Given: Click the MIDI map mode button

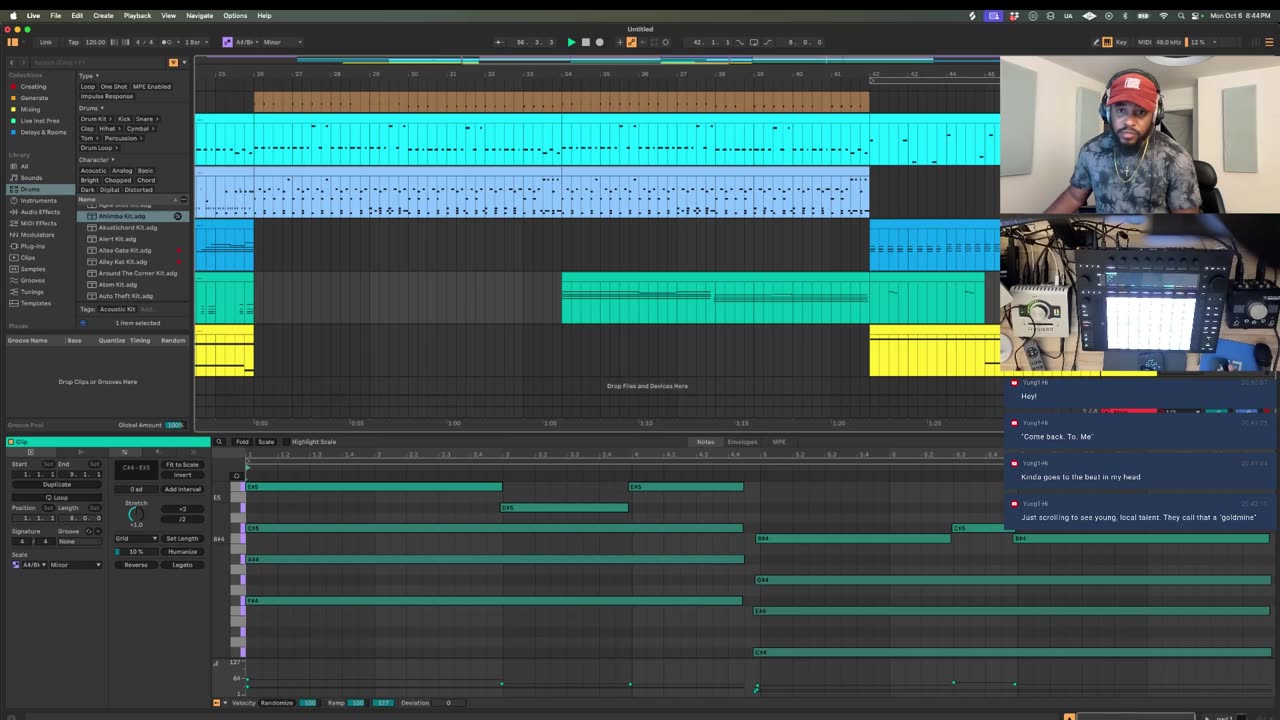Looking at the screenshot, I should 1146,42.
